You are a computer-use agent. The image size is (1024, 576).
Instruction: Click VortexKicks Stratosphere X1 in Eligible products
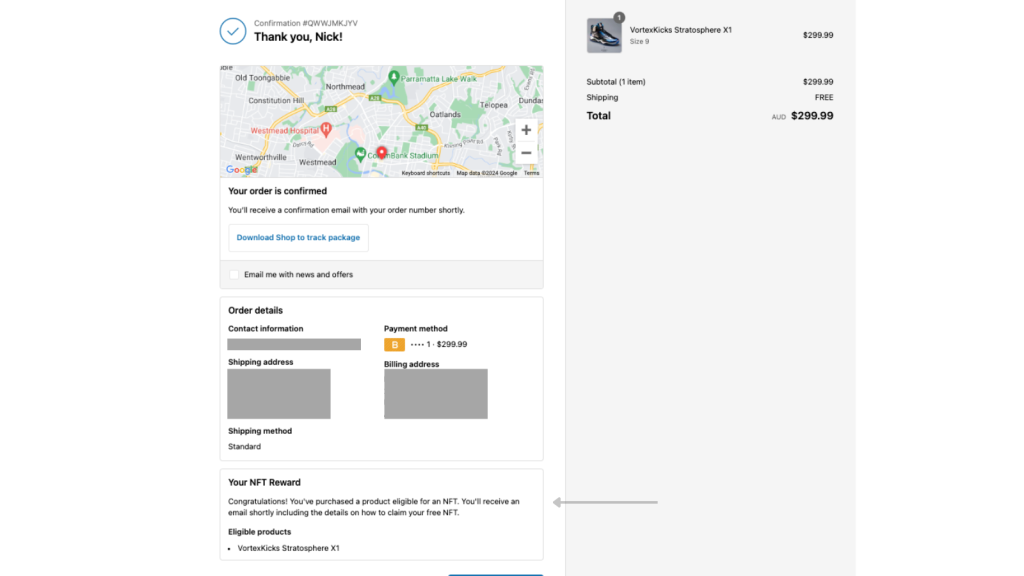coord(289,548)
